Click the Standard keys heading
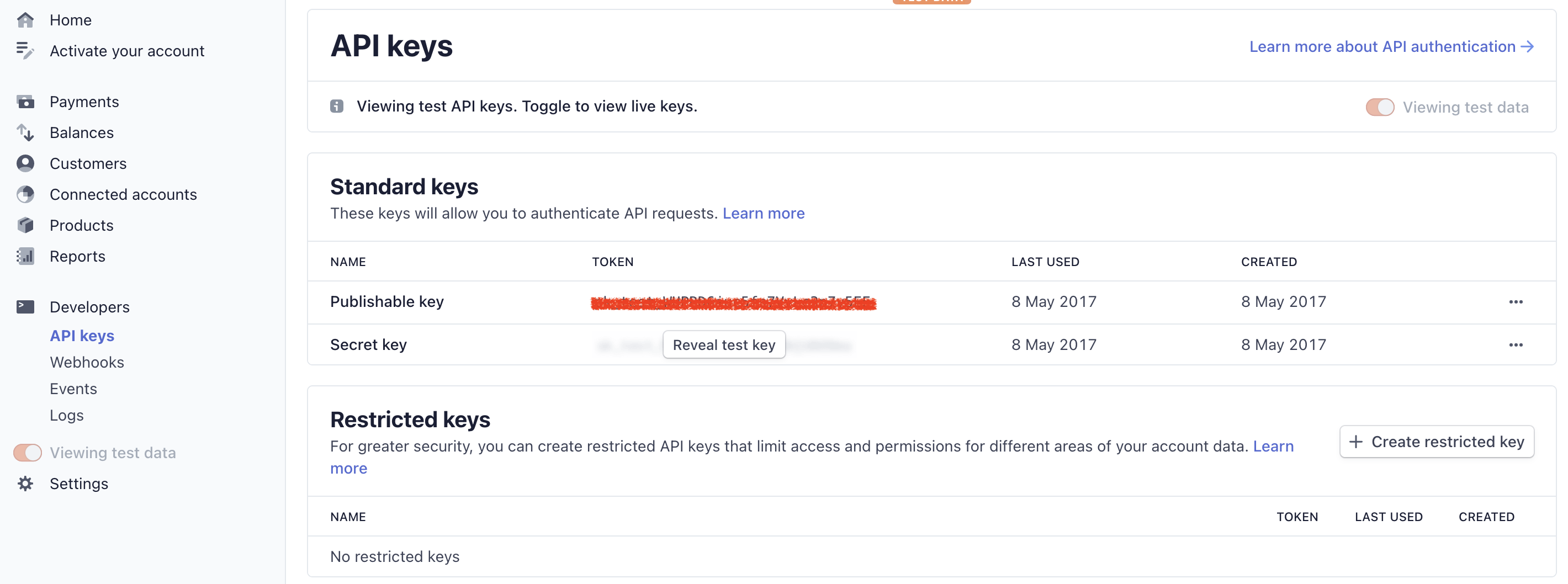Image resolution: width=1568 pixels, height=584 pixels. [404, 187]
